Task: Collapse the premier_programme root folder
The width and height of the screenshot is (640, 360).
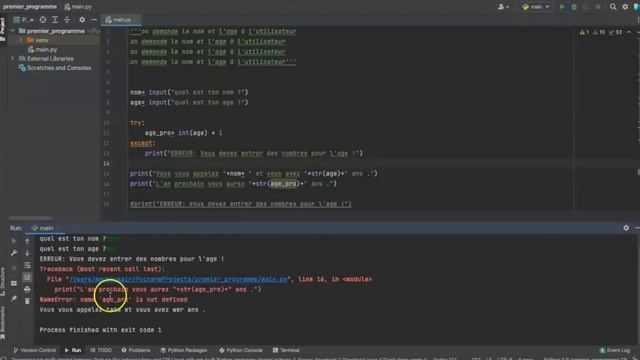Action: pyautogui.click(x=13, y=31)
